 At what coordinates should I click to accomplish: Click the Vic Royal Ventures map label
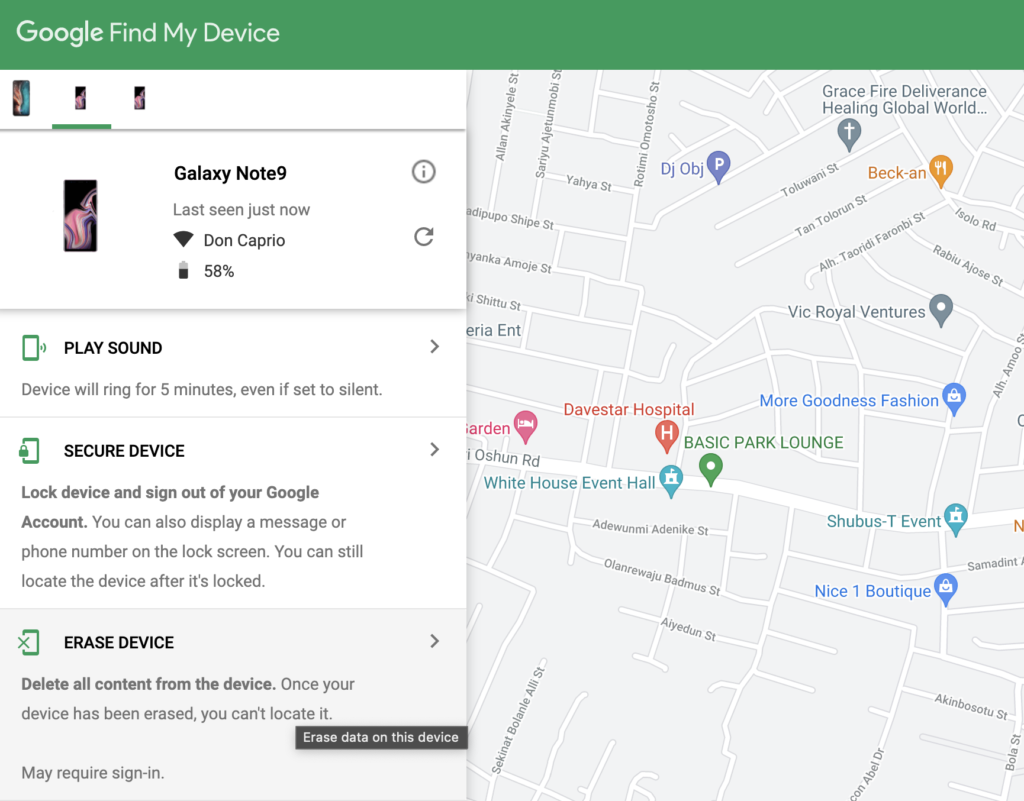[857, 312]
